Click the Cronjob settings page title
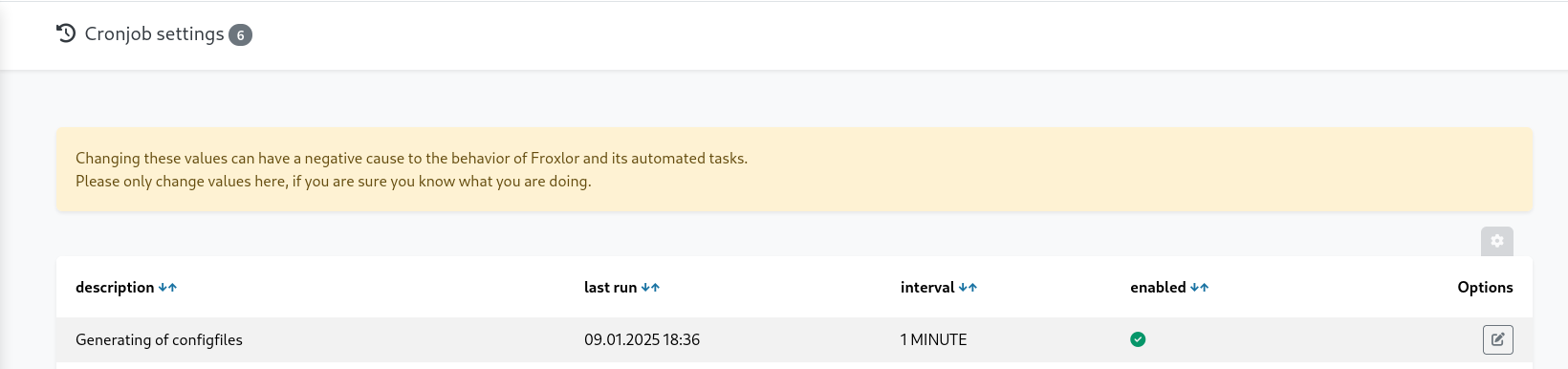Screen dimensions: 1568x369 pyautogui.click(x=154, y=33)
